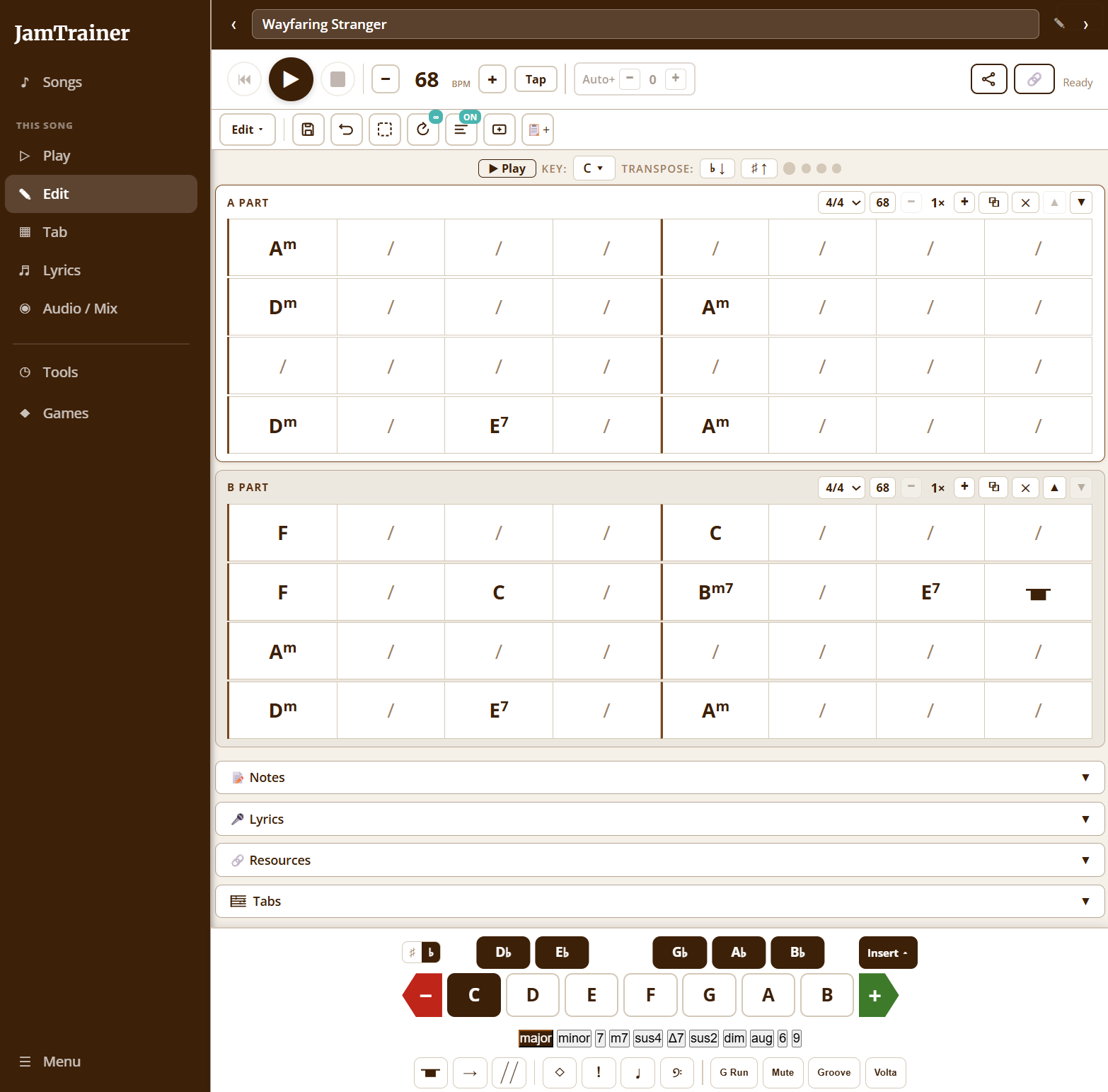Click the share icon button

[988, 79]
